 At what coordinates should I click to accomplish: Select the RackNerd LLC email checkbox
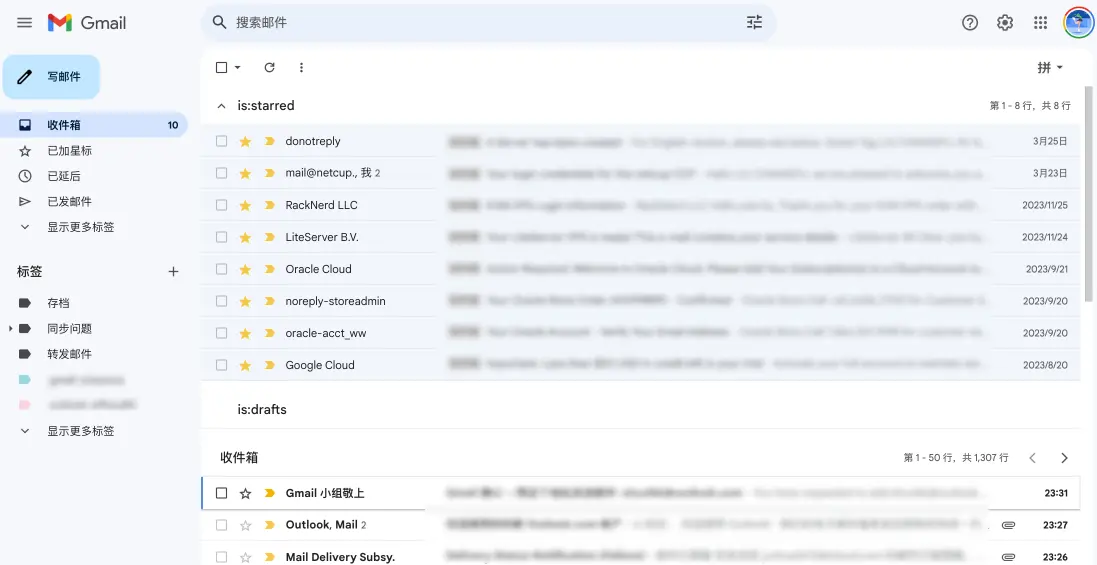click(x=222, y=205)
